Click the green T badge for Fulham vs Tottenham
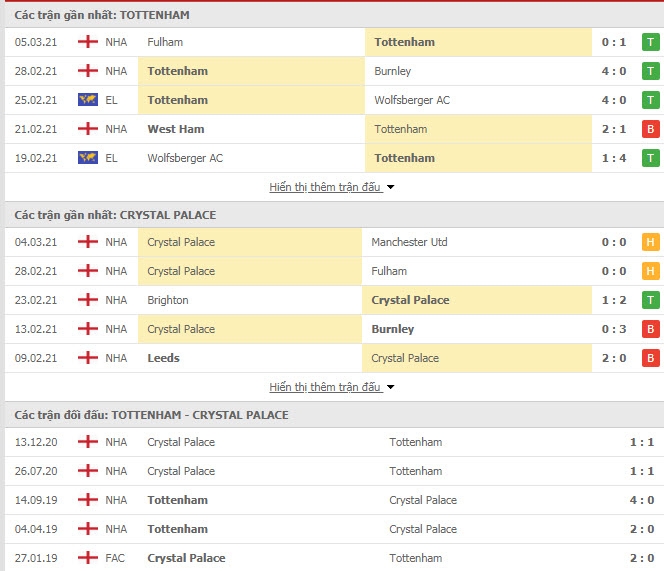 point(650,42)
